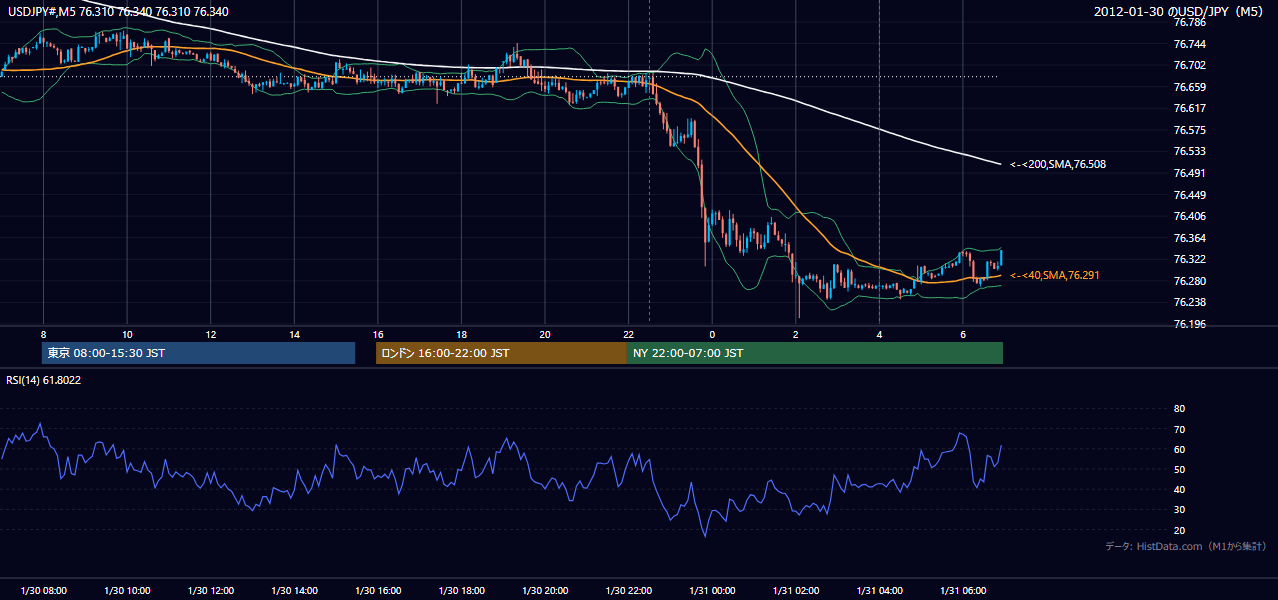
Task: Click bottom time label 1/30 20:00
Action: (x=544, y=591)
